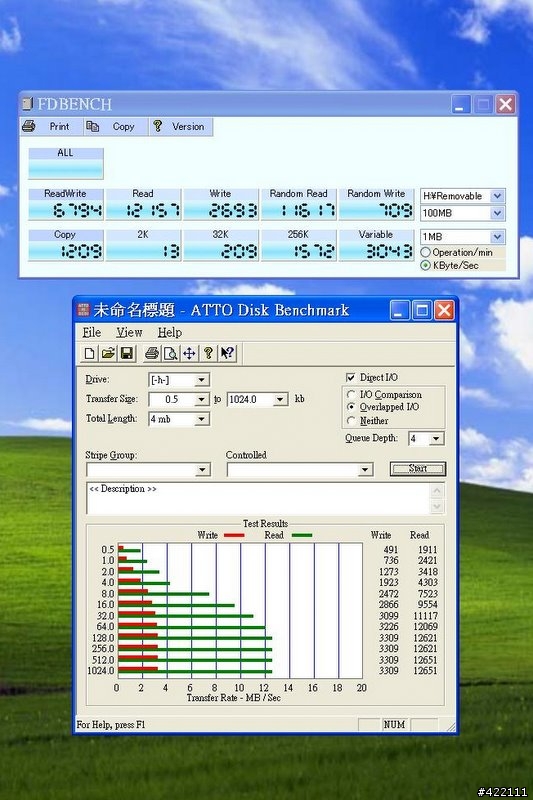The height and width of the screenshot is (800, 533).
Task: Click the Version question mark icon in FDBENCH
Action: click(x=158, y=126)
